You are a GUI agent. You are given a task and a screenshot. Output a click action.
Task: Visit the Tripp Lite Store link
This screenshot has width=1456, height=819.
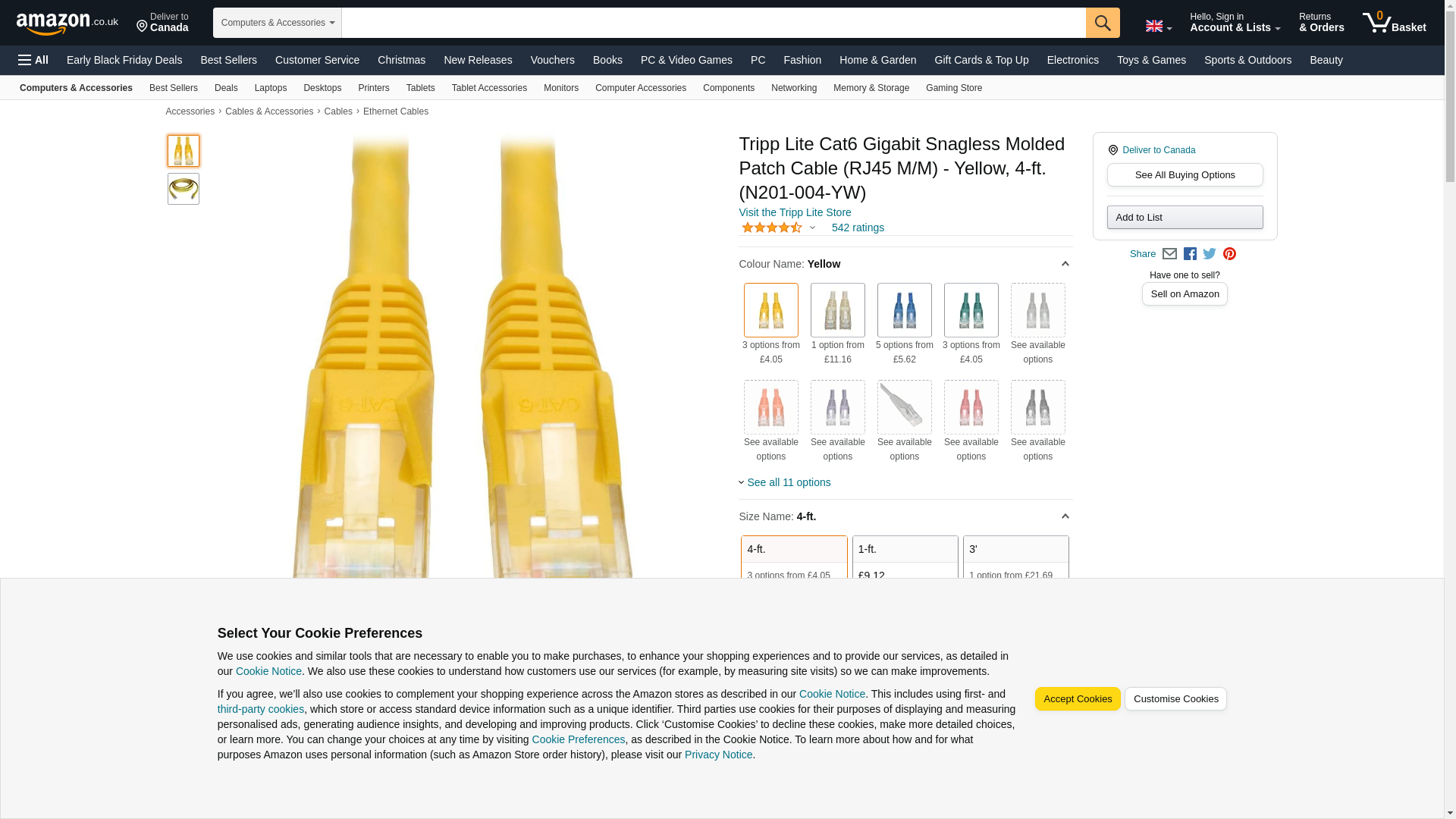pos(795,212)
